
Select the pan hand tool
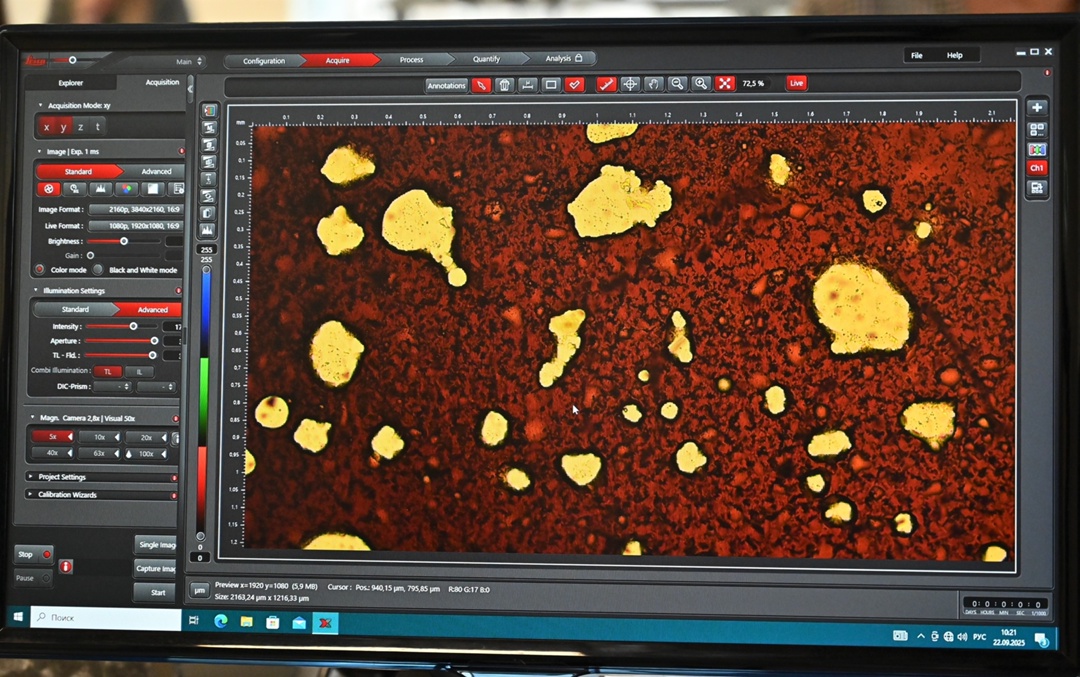654,84
